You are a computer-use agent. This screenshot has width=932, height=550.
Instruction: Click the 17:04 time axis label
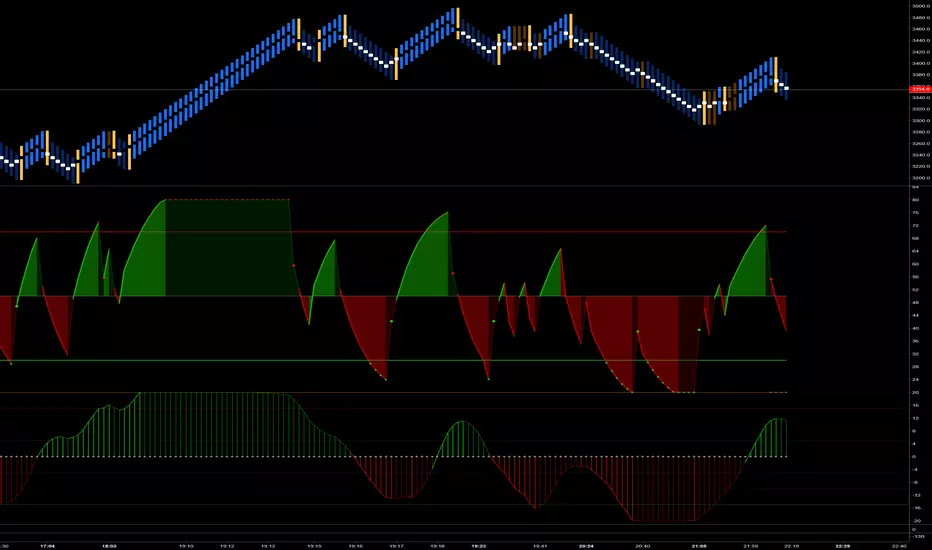point(48,545)
